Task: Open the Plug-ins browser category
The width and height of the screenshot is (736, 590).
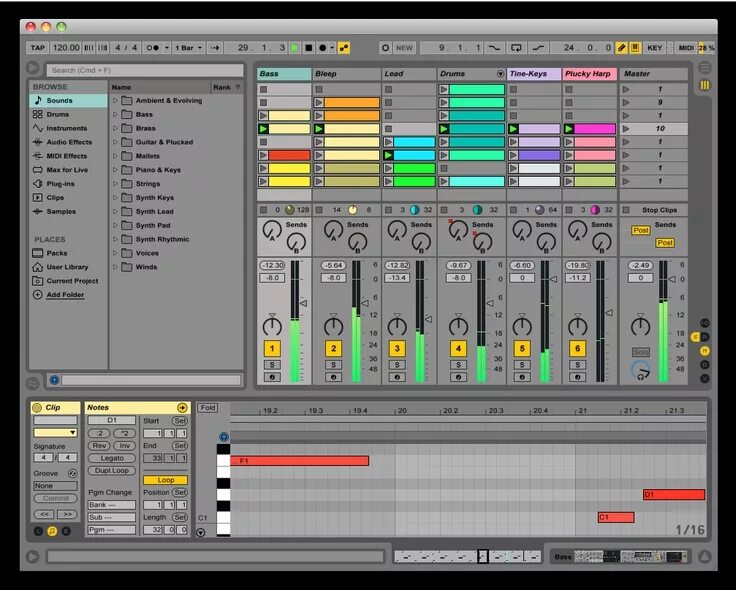Action: tap(69, 184)
